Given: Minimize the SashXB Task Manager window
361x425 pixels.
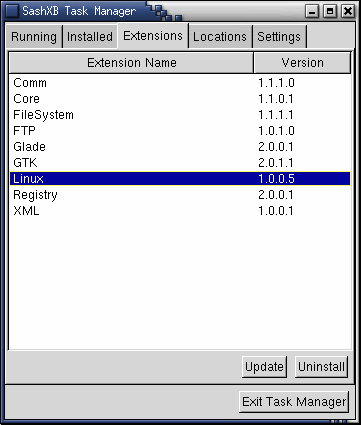Looking at the screenshot, I should pos(312,12).
